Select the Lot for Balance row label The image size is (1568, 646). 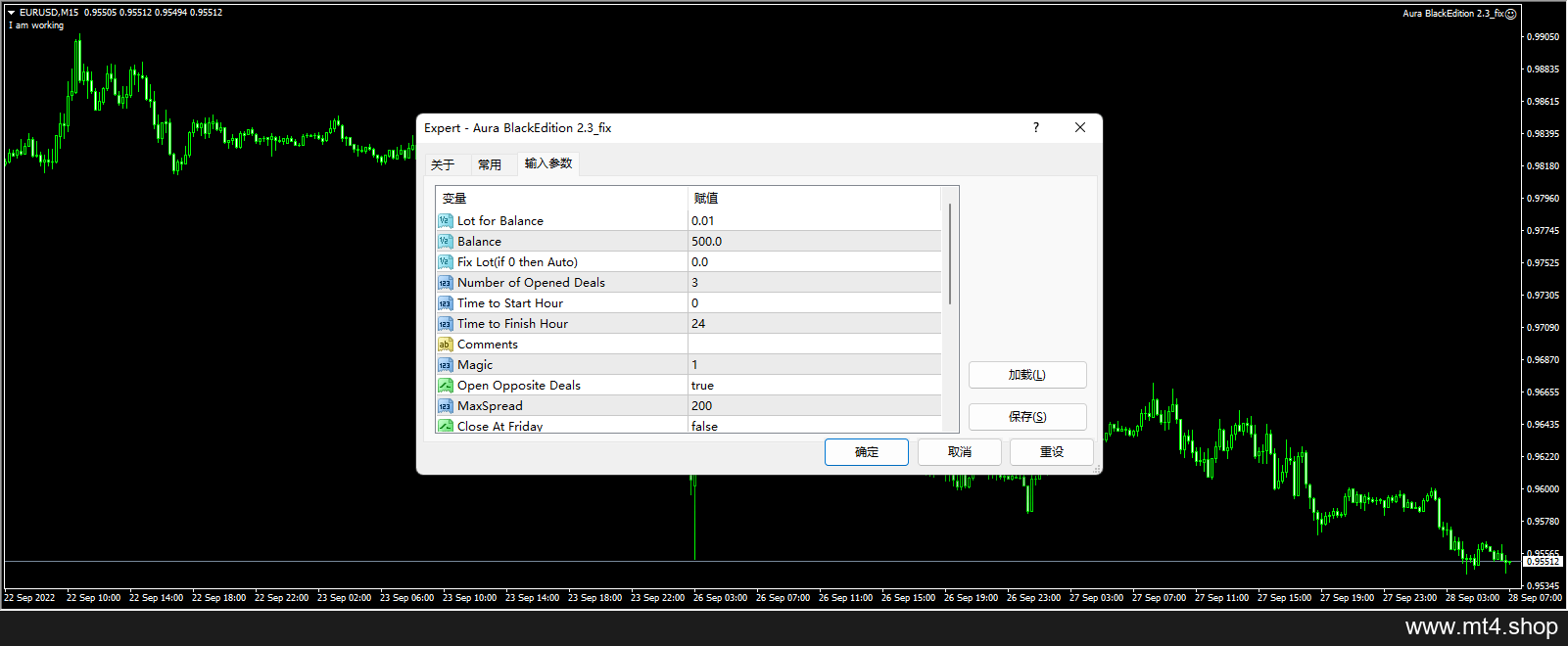(x=500, y=221)
